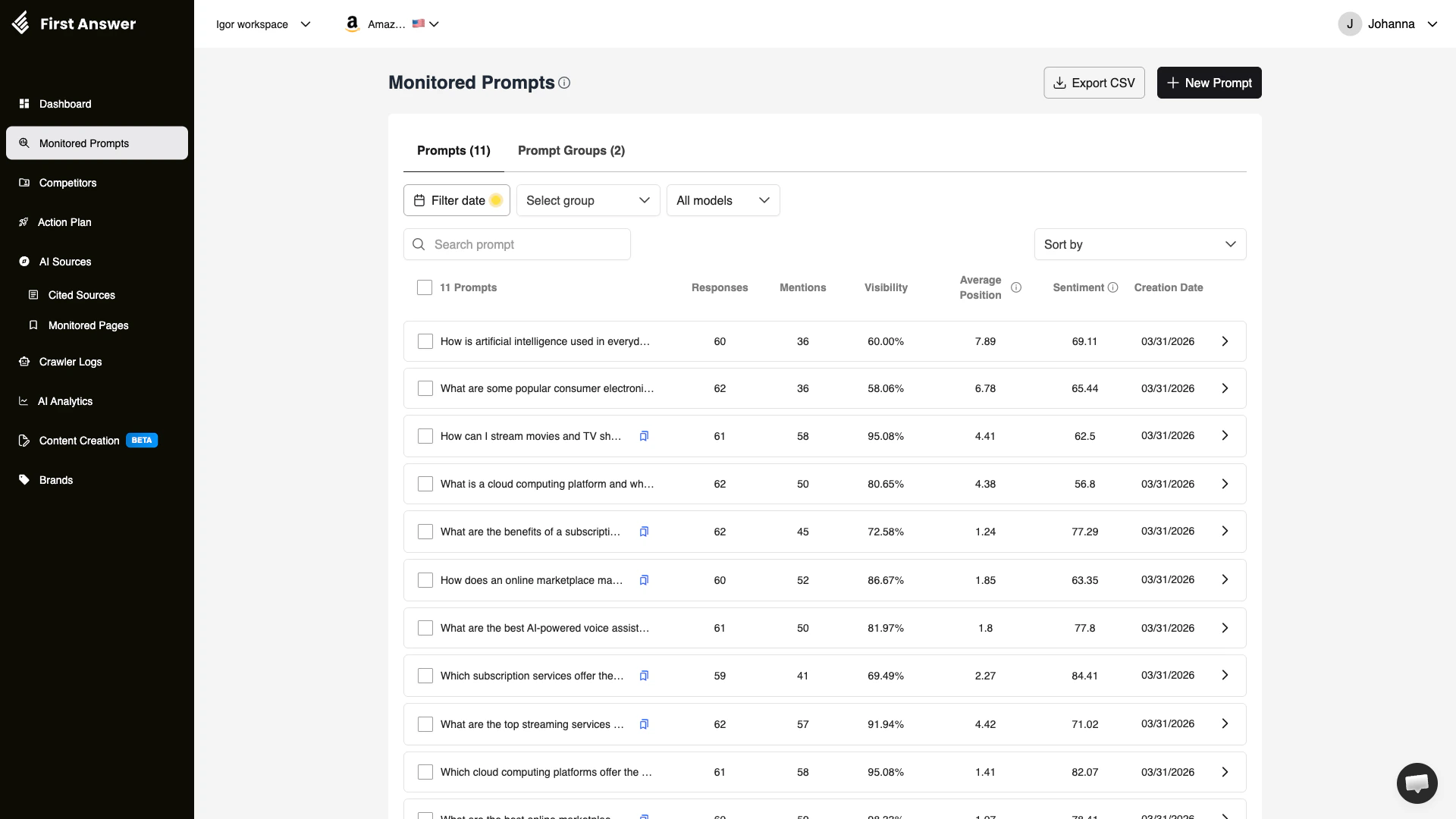Check the artificial intelligence everyday prompt

click(425, 341)
